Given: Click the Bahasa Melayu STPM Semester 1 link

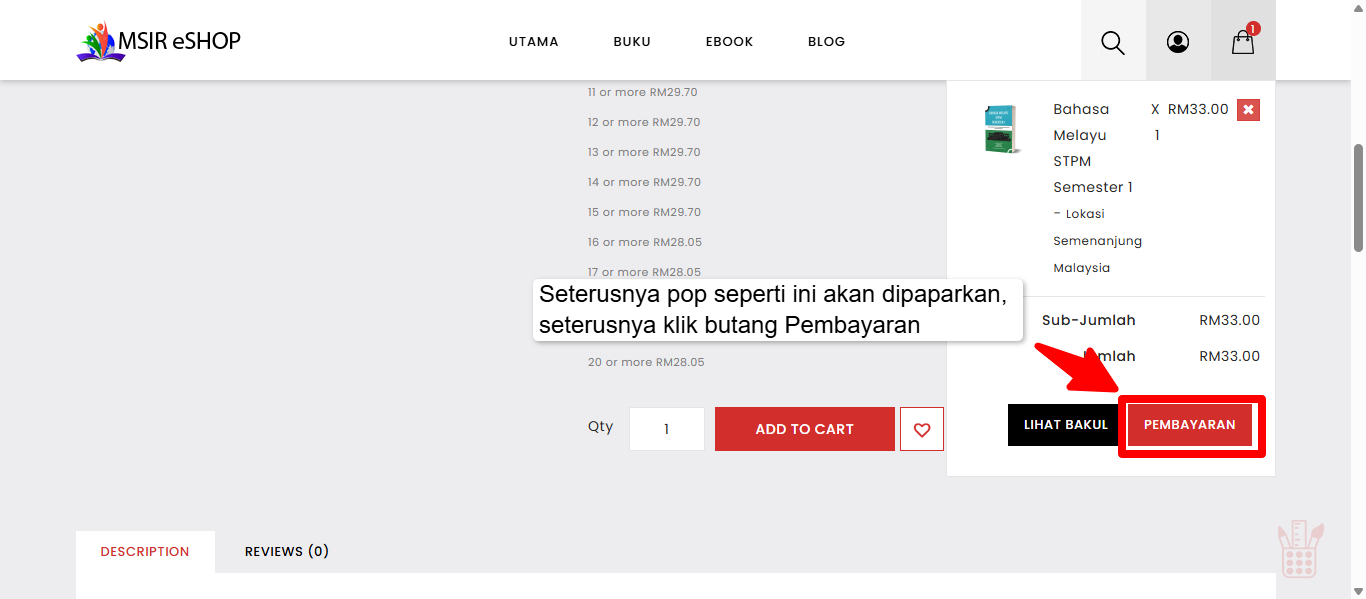Looking at the screenshot, I should [1094, 148].
